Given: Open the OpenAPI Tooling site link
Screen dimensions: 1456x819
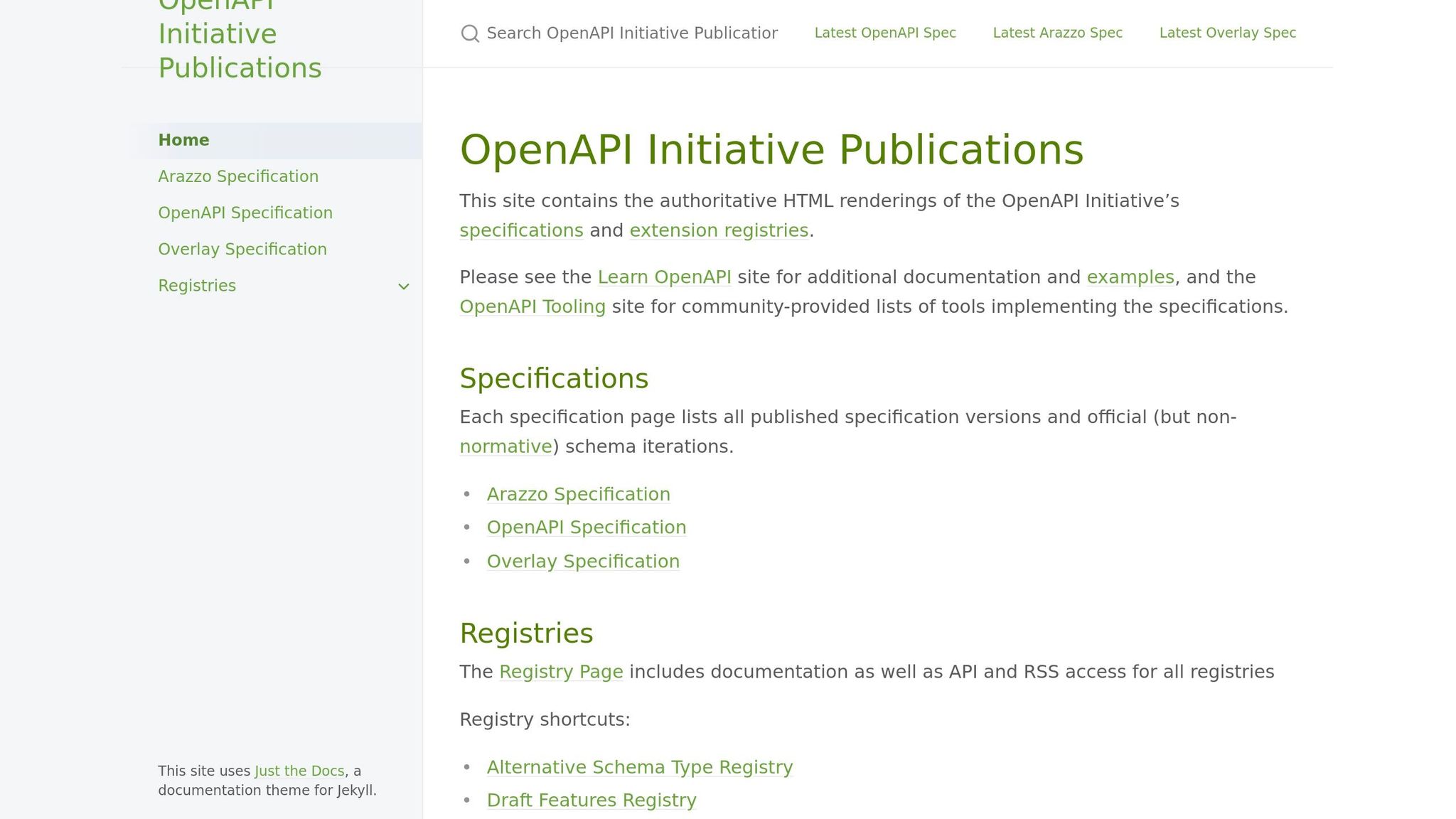Looking at the screenshot, I should pos(532,306).
